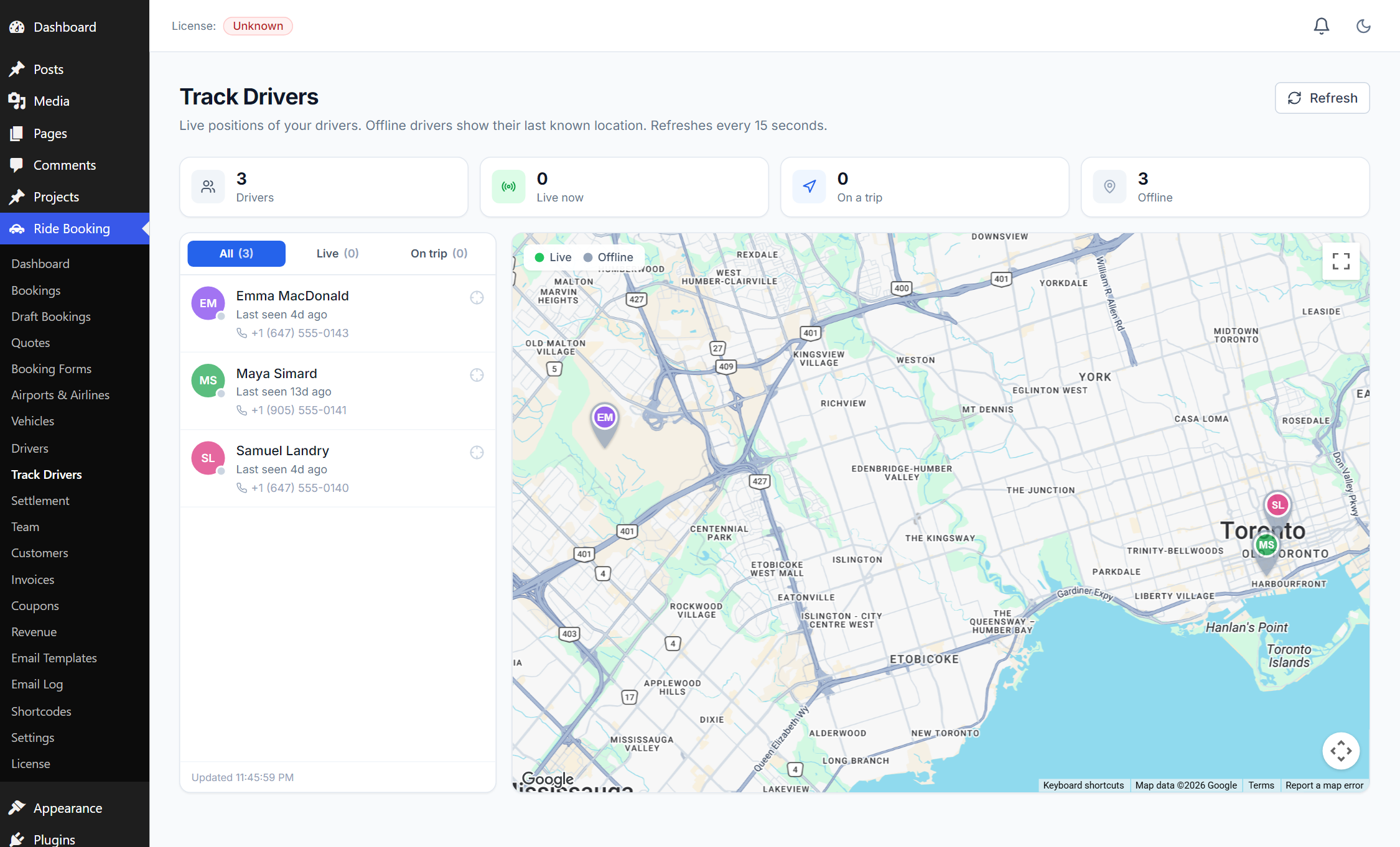The width and height of the screenshot is (1400, 847).
Task: Click the Unknown license badge
Action: click(258, 26)
